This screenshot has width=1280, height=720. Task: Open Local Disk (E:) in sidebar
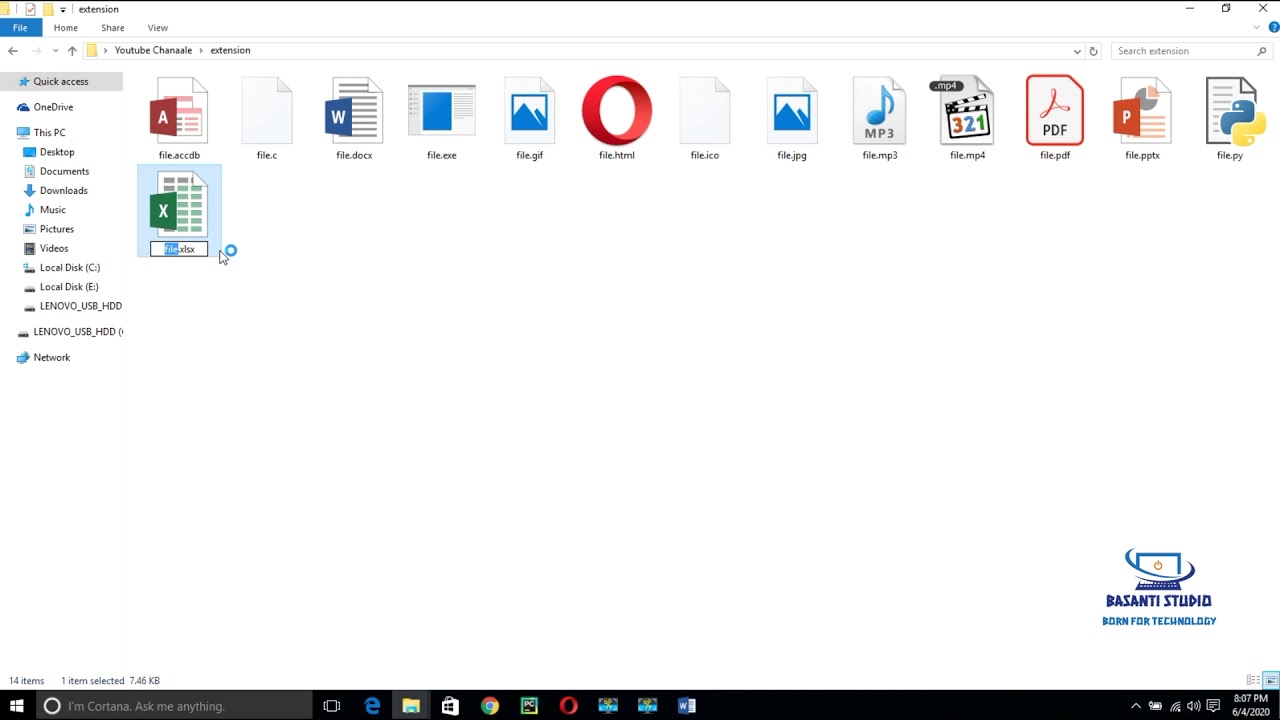(68, 287)
